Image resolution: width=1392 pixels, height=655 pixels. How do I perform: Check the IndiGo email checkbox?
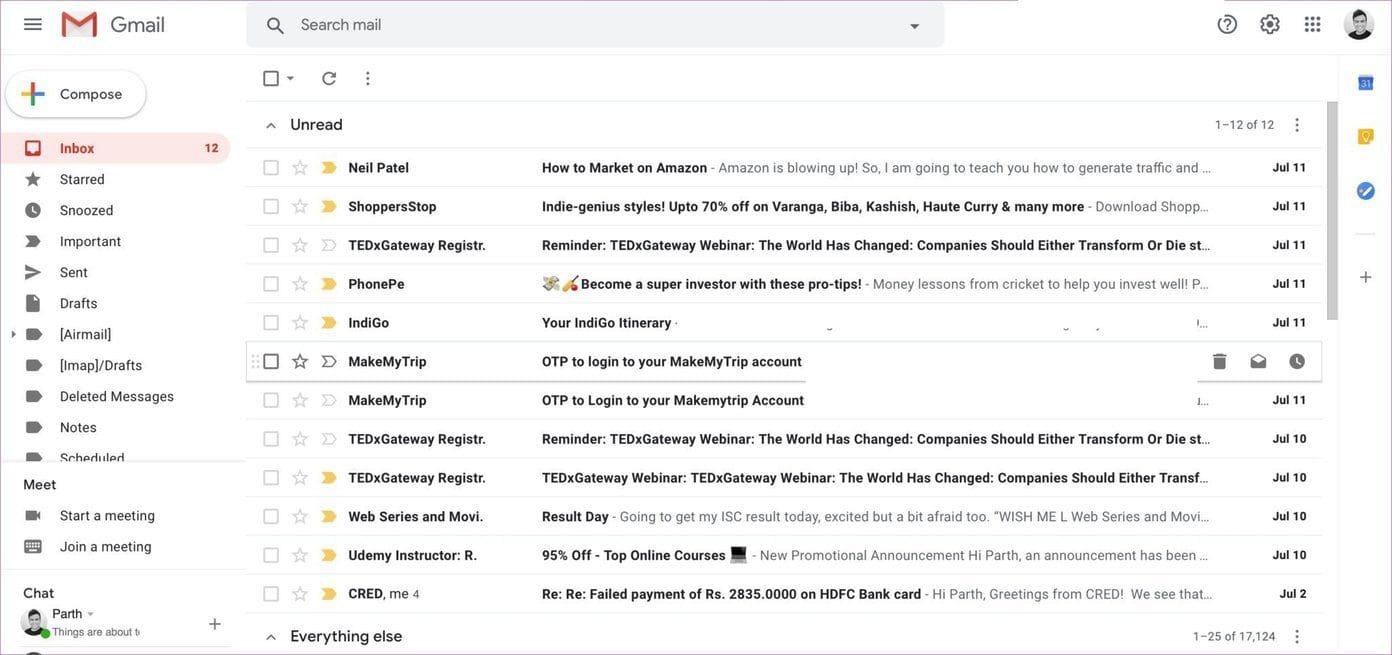(271, 323)
